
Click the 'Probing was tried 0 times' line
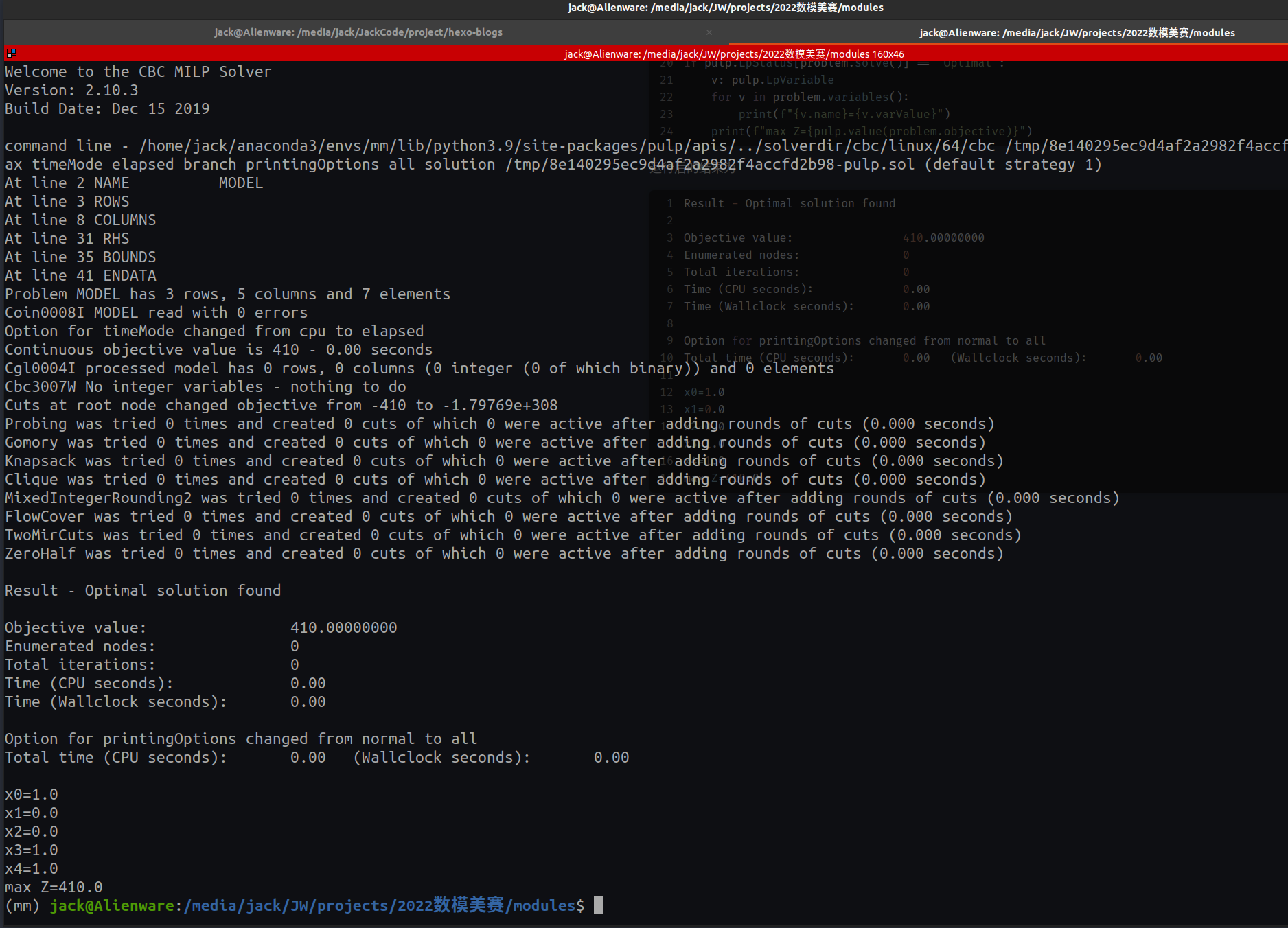point(500,424)
